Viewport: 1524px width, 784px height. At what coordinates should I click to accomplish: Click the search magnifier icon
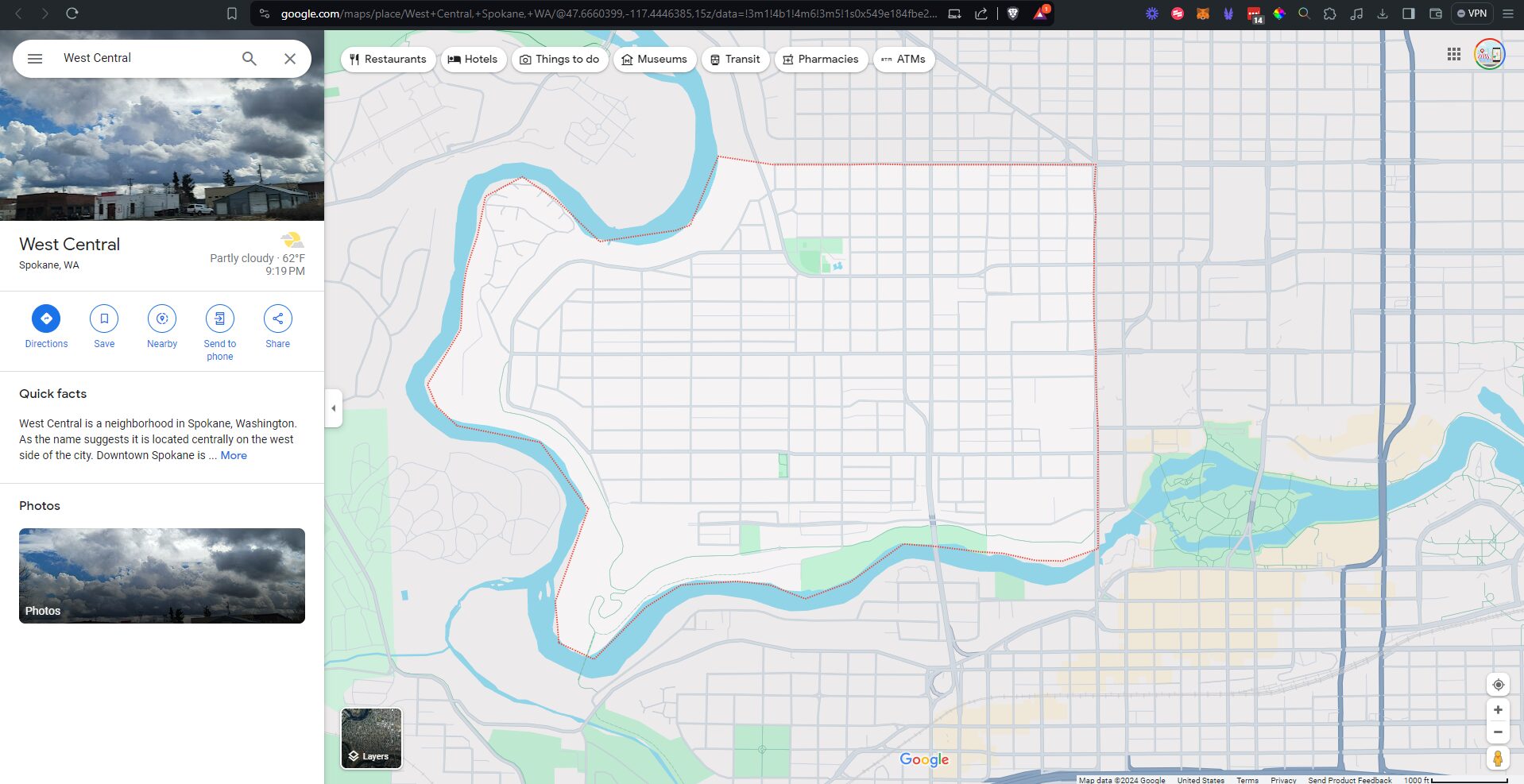click(249, 59)
